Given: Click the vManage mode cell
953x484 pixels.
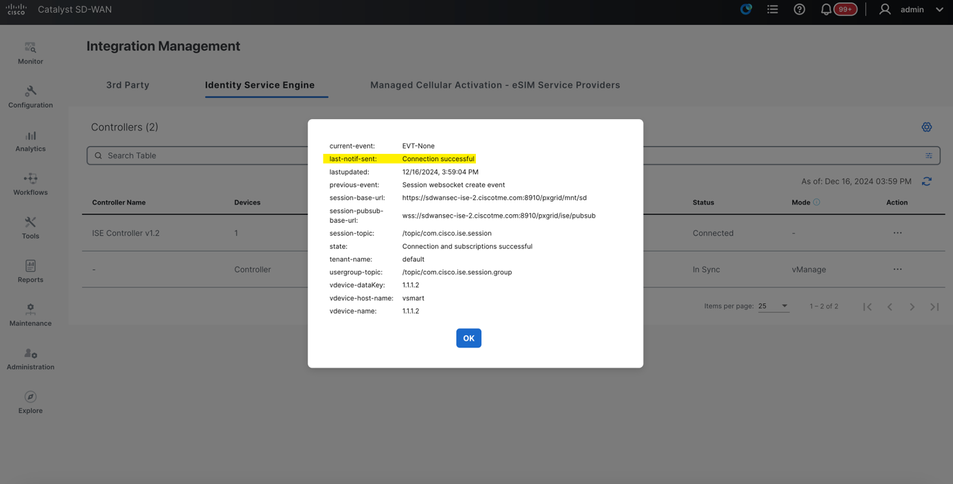Looking at the screenshot, I should click(x=808, y=269).
